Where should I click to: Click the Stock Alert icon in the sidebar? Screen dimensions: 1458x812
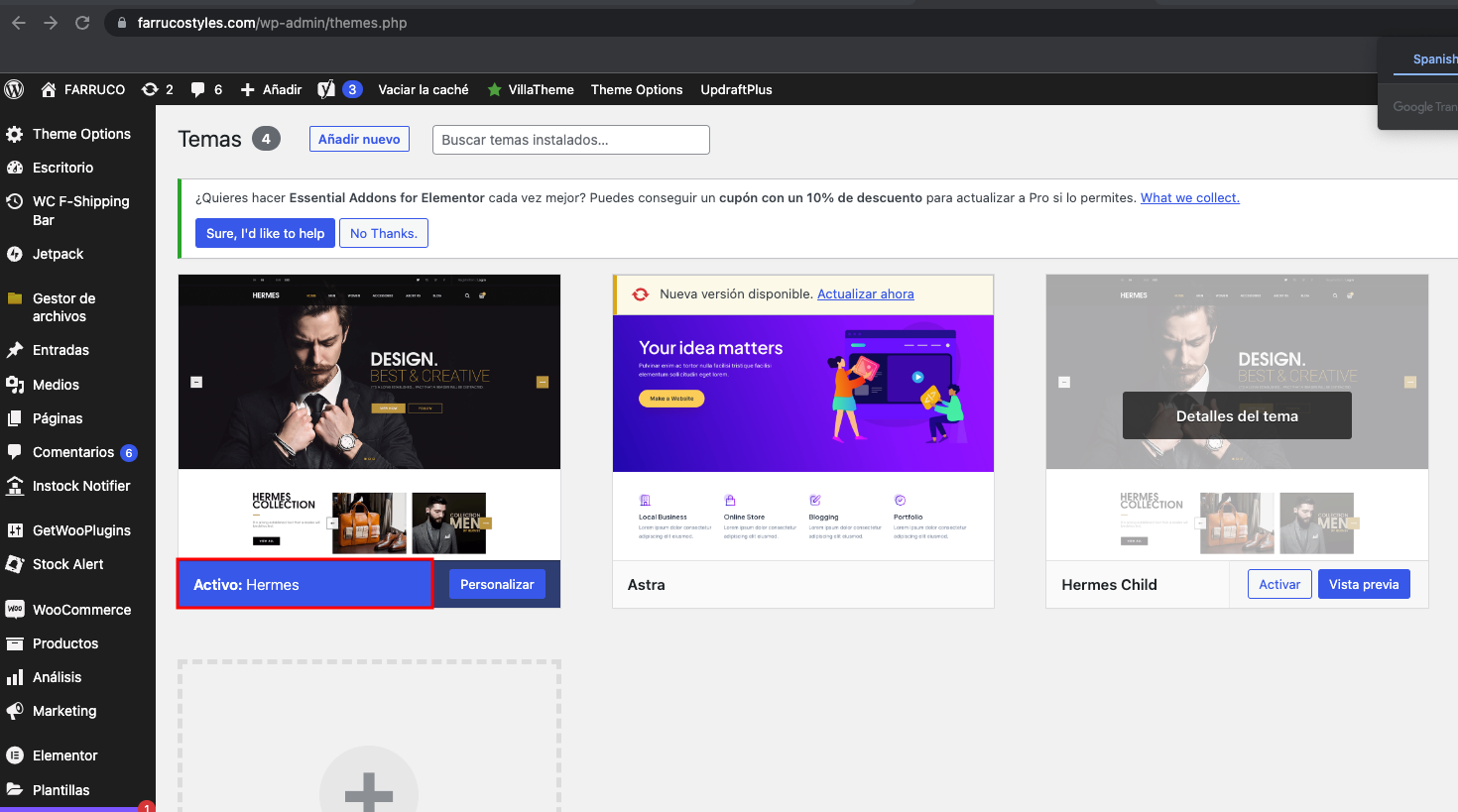click(x=15, y=564)
